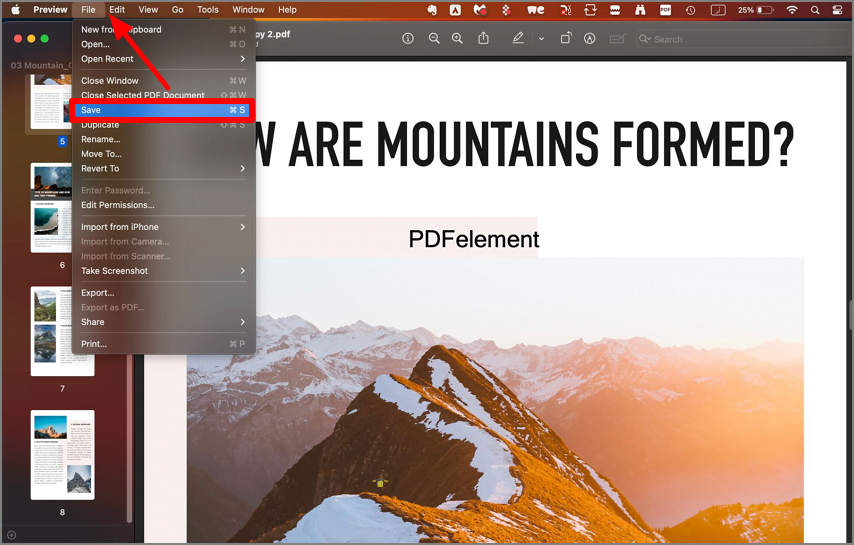
Task: Expand the Import from iPhone submenu
Action: (x=162, y=227)
